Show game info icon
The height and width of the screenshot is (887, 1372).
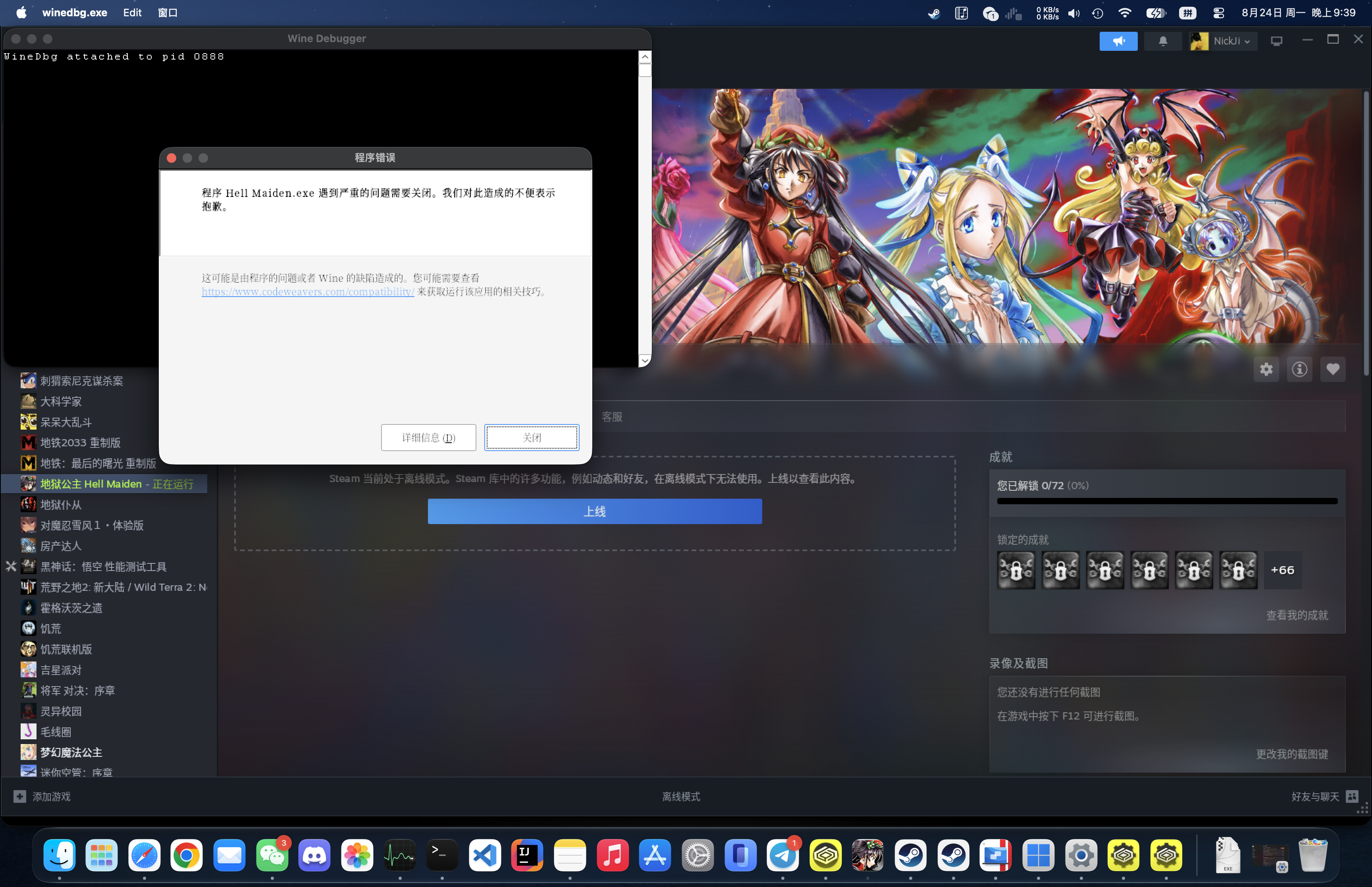[x=1299, y=370]
